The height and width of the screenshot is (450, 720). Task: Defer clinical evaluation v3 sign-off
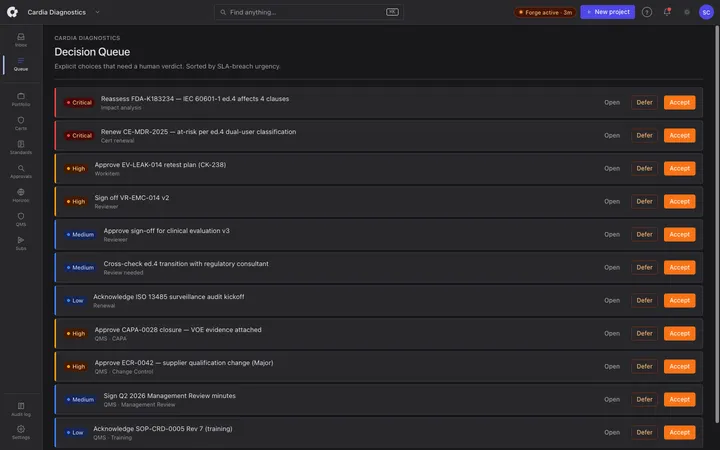(x=644, y=235)
